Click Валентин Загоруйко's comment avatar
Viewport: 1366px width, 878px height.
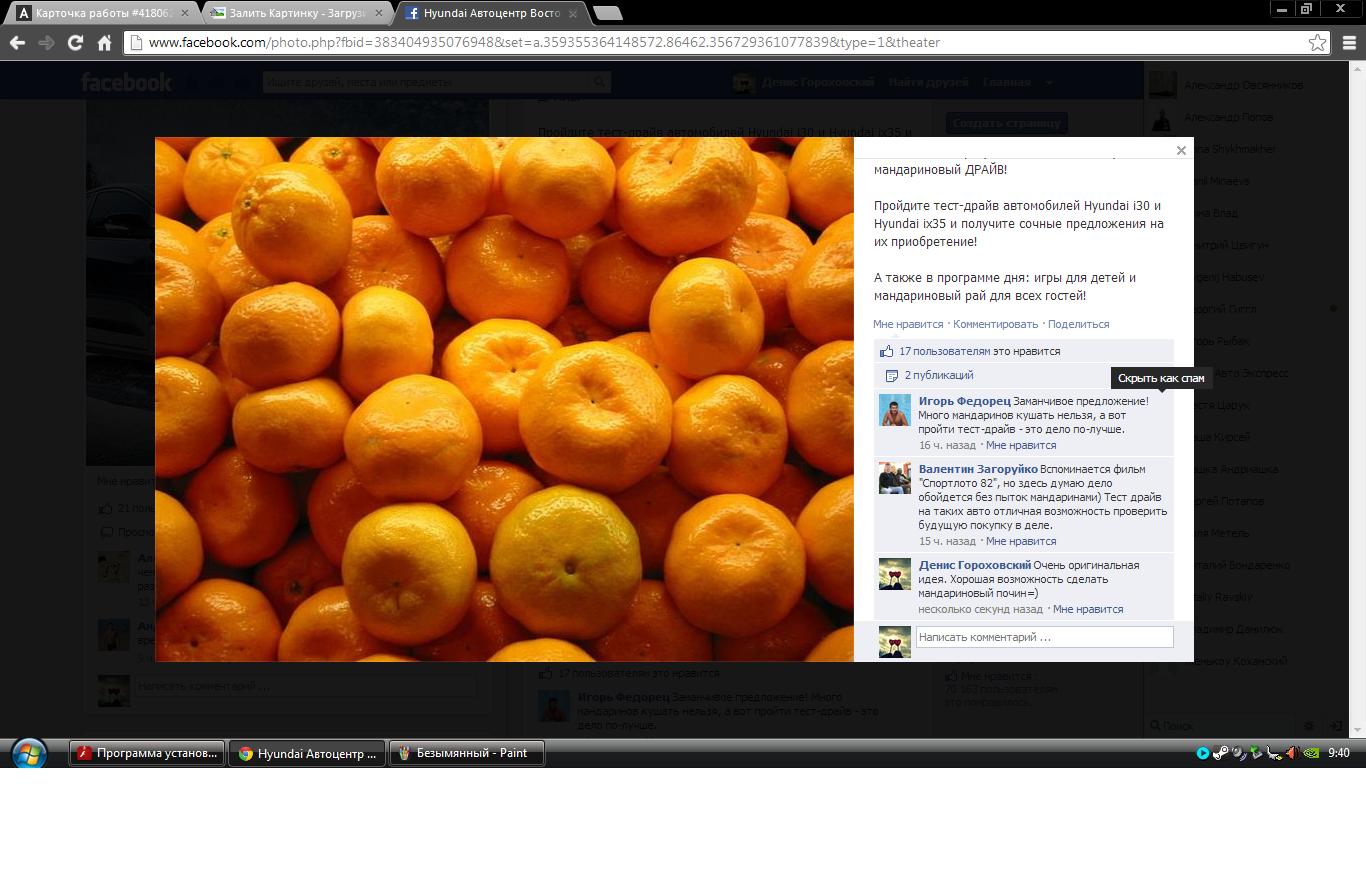[895, 478]
